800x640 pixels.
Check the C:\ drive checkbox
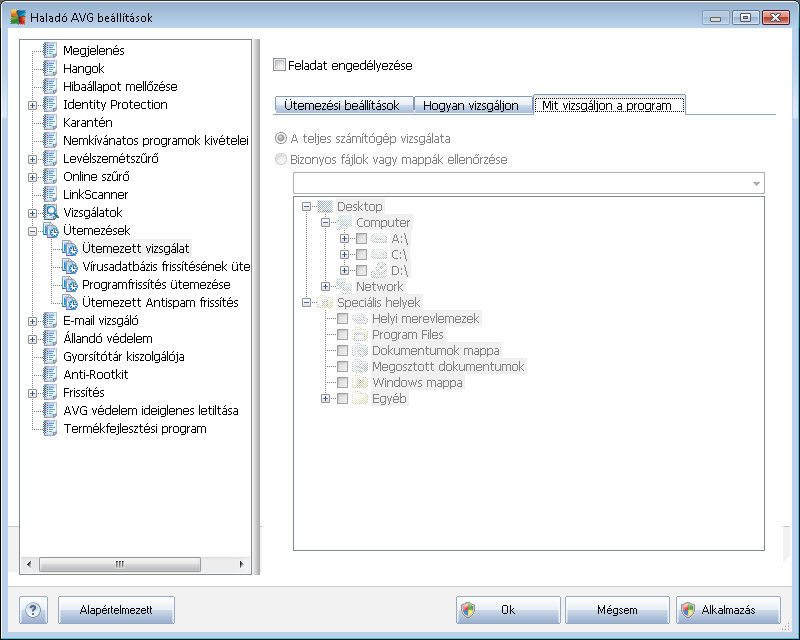click(361, 254)
